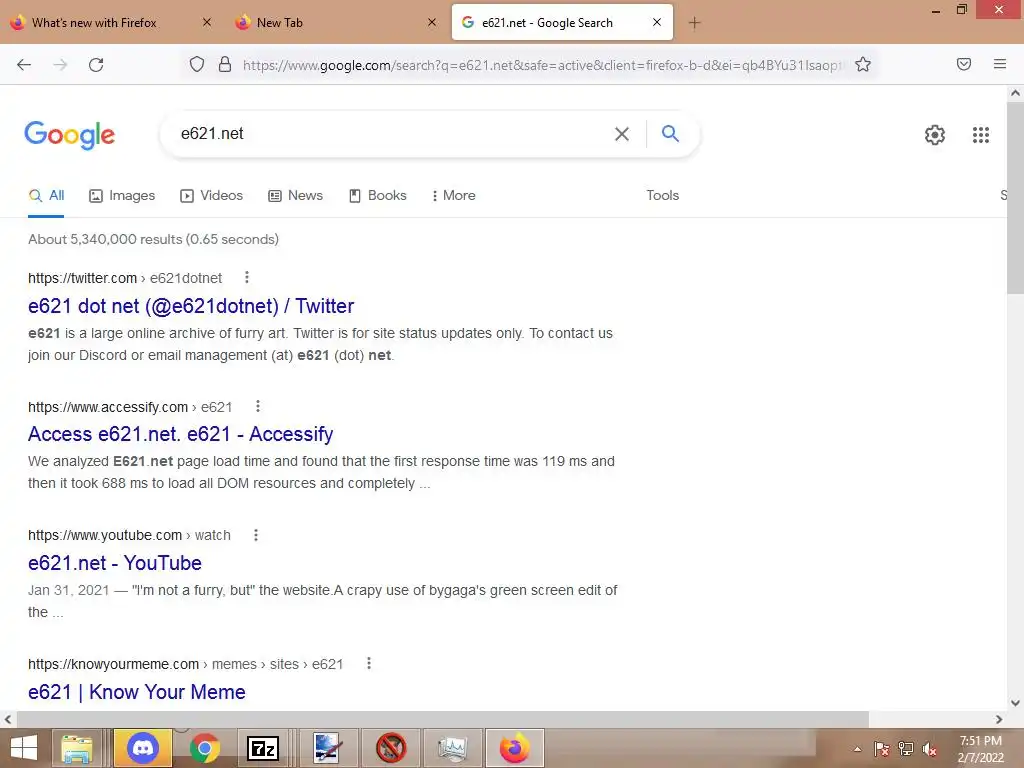Launch Google Chrome from the taskbar

(x=204, y=748)
